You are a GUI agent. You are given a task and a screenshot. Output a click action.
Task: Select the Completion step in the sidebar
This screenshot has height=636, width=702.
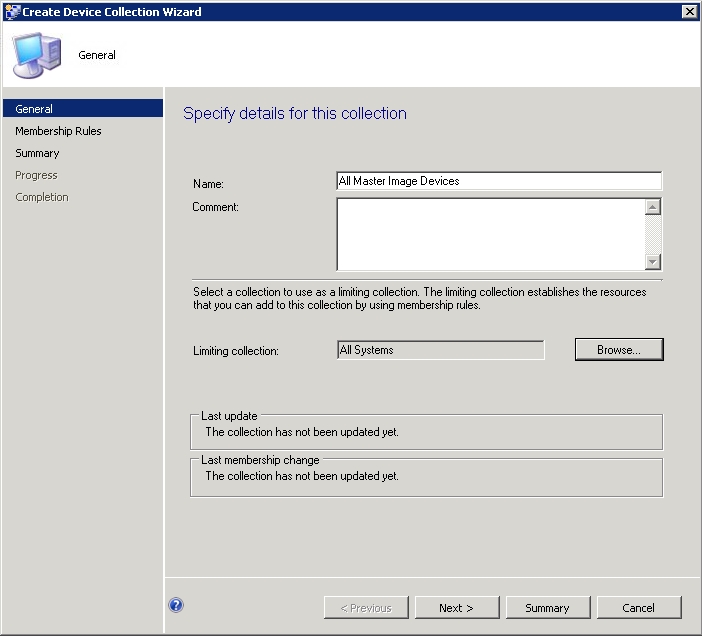tap(42, 197)
